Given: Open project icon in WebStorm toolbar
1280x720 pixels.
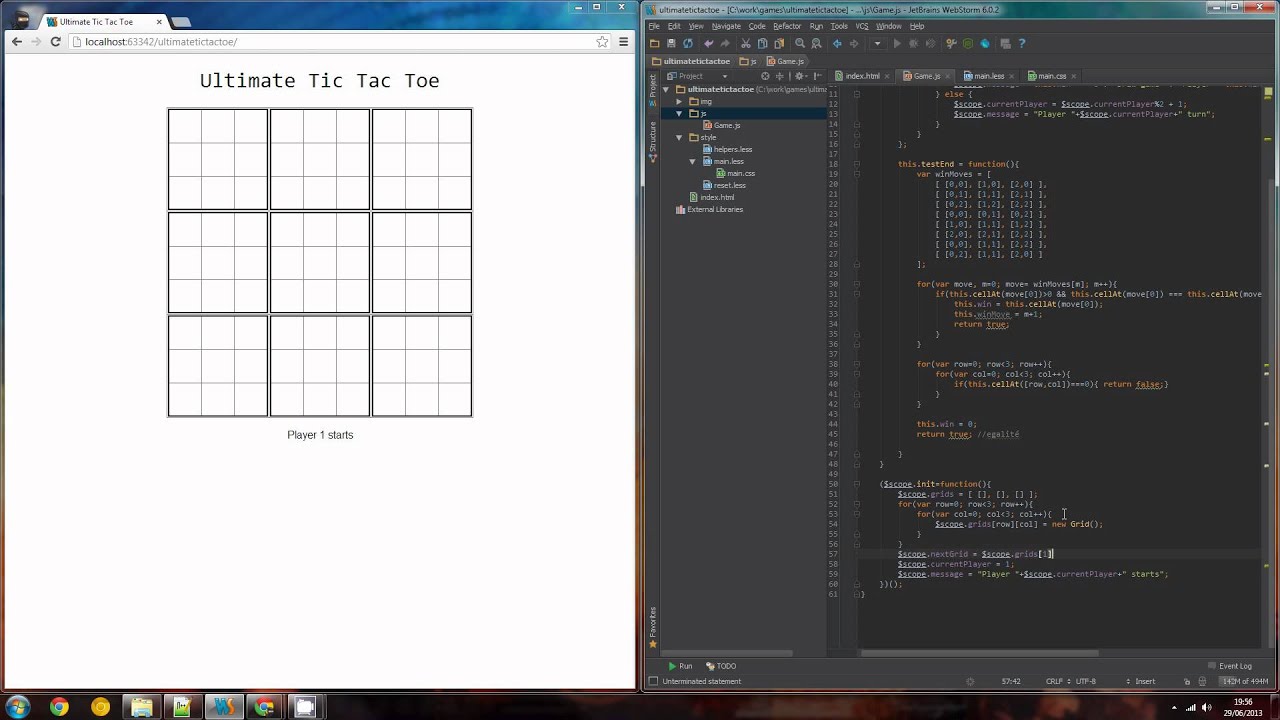Looking at the screenshot, I should (654, 43).
